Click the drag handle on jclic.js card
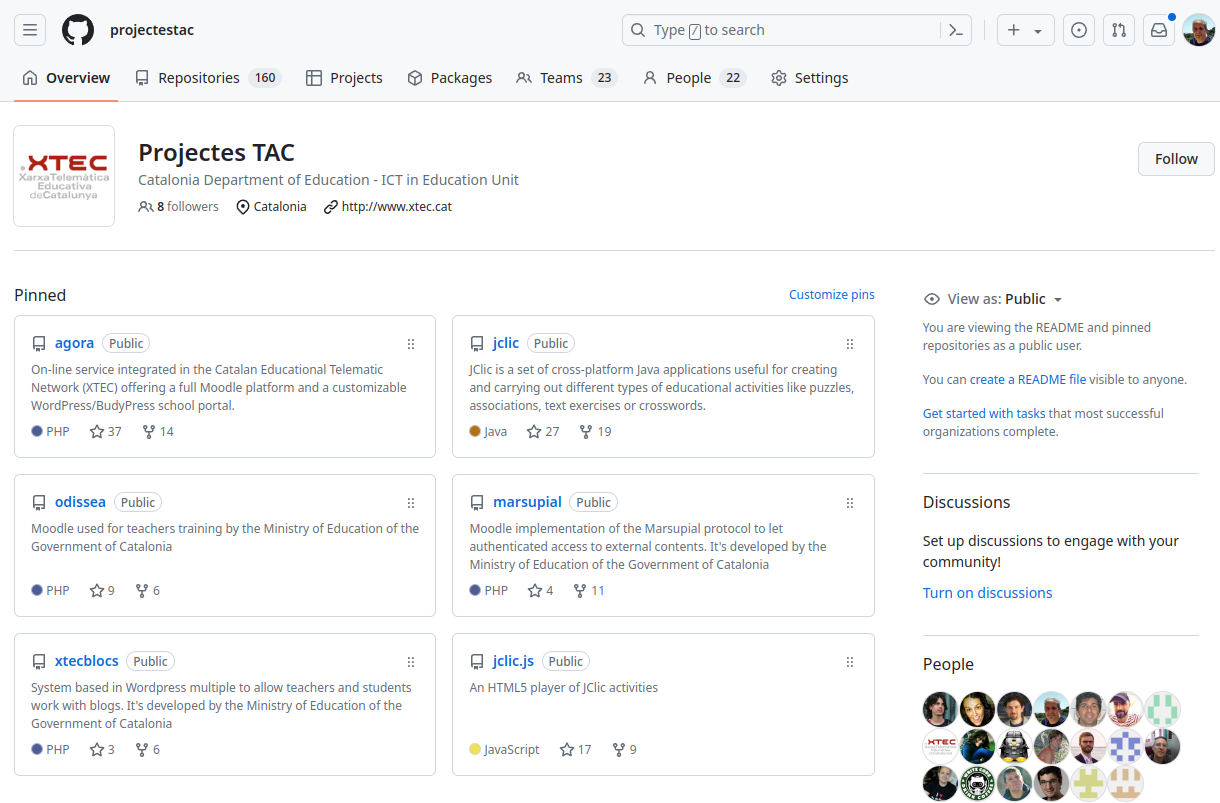1220x803 pixels. [x=850, y=662]
